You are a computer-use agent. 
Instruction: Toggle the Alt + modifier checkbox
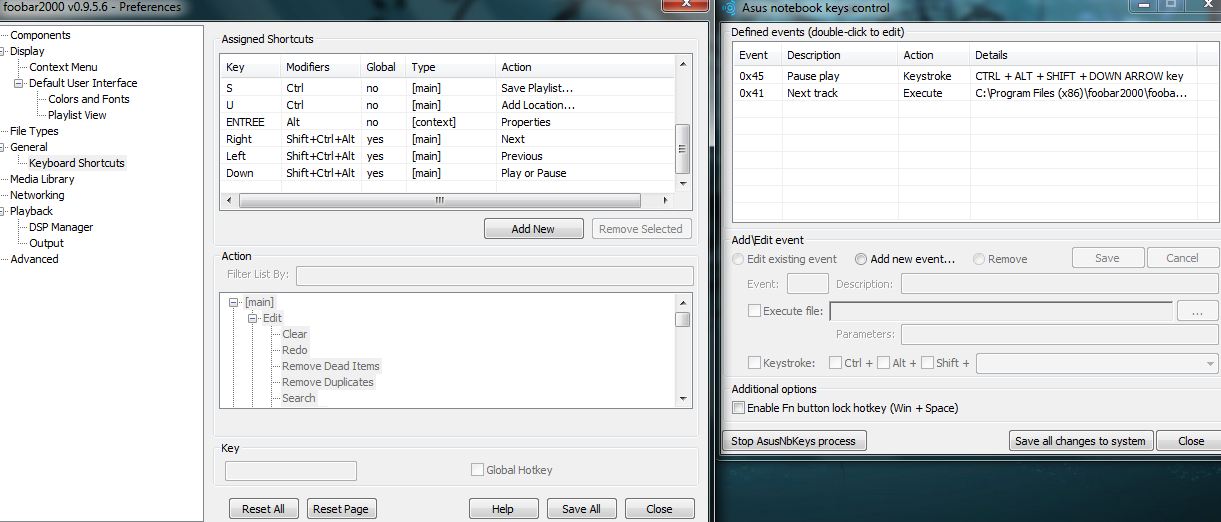pos(883,363)
